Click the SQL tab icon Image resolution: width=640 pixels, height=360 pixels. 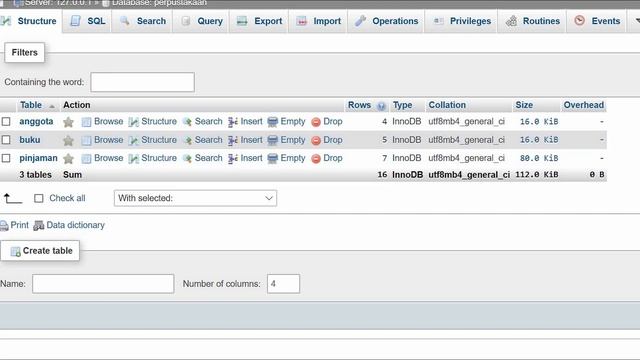click(x=75, y=21)
